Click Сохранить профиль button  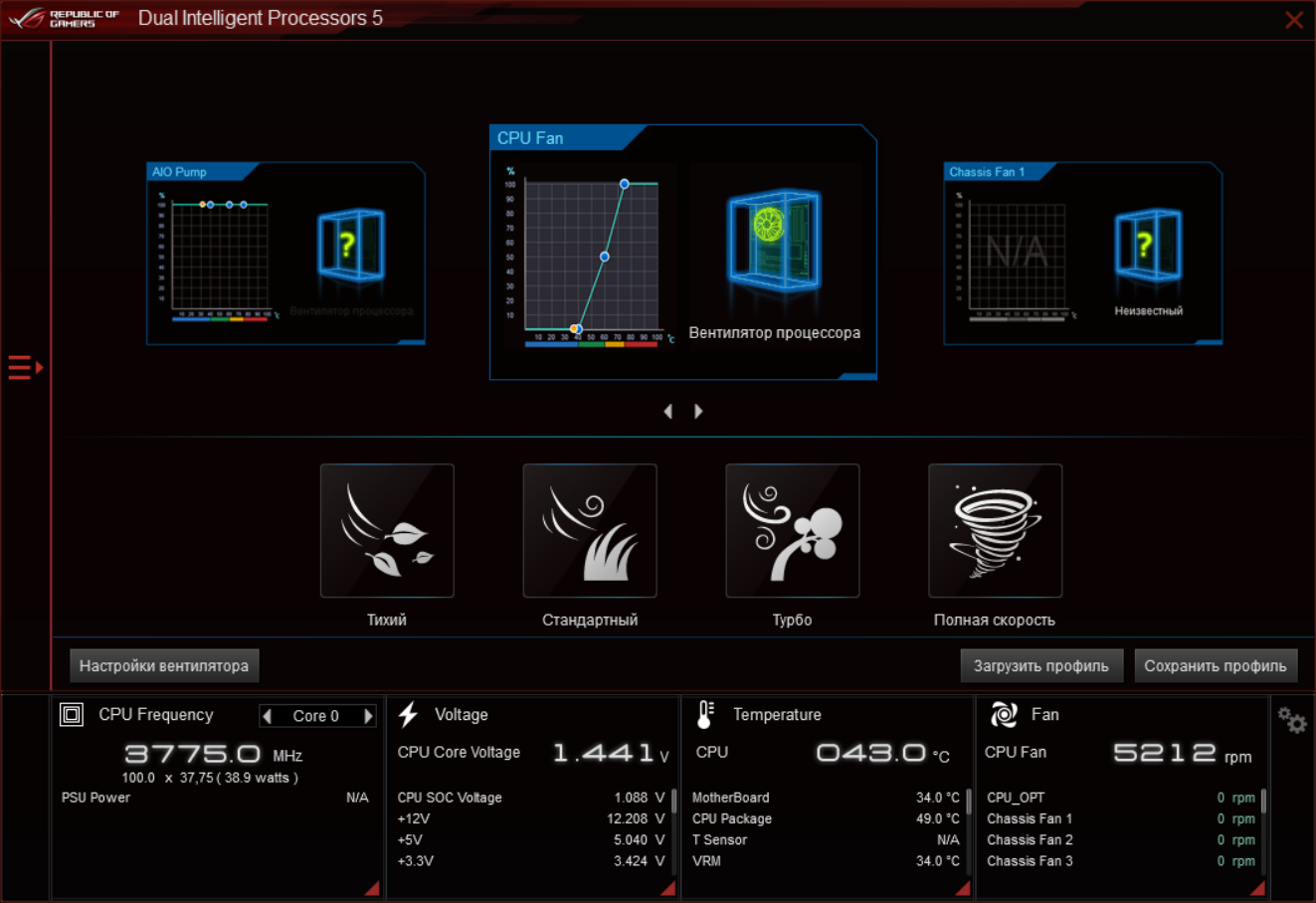[1216, 666]
